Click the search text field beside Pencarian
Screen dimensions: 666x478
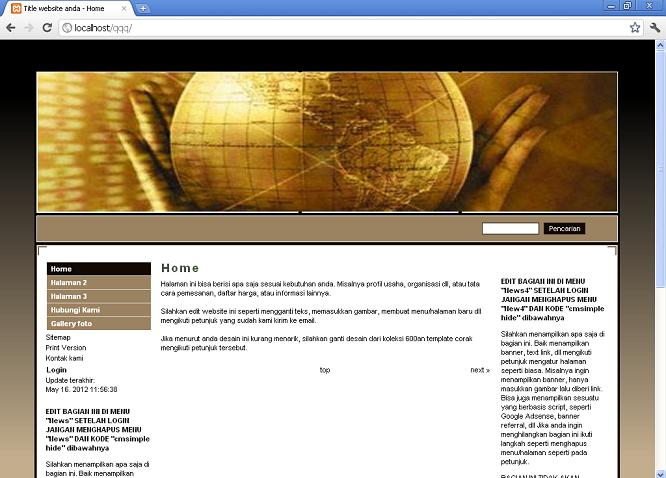point(510,229)
